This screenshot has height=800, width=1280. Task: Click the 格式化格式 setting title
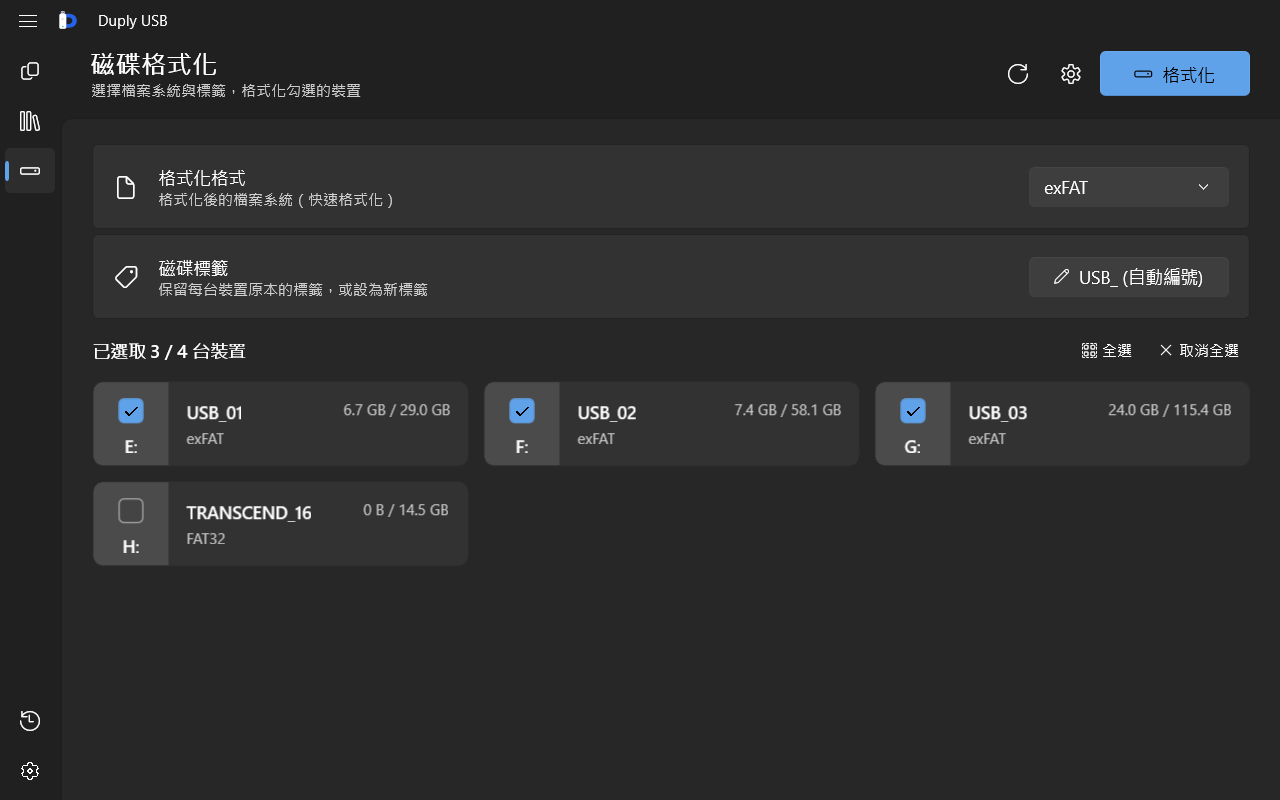click(202, 178)
